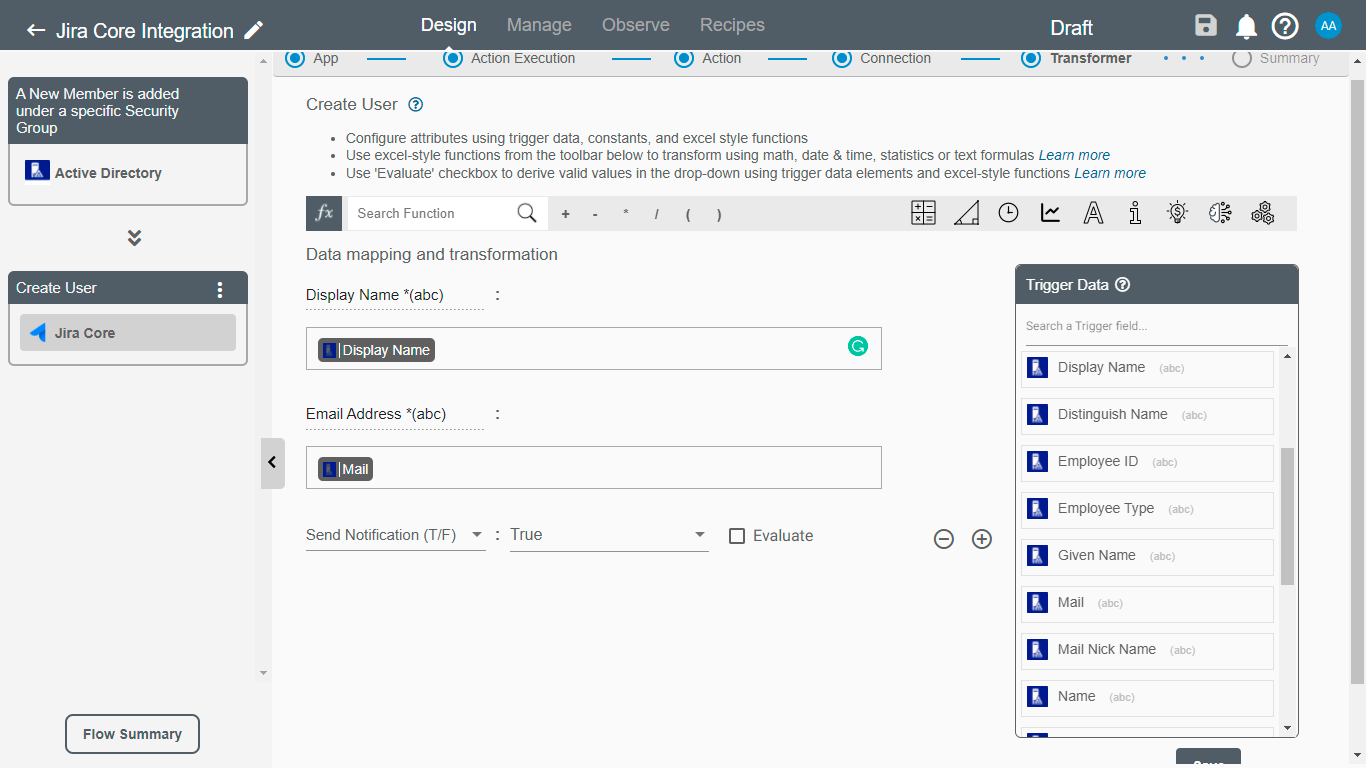
Task: Open the statistics functions chart icon
Action: pos(1050,213)
